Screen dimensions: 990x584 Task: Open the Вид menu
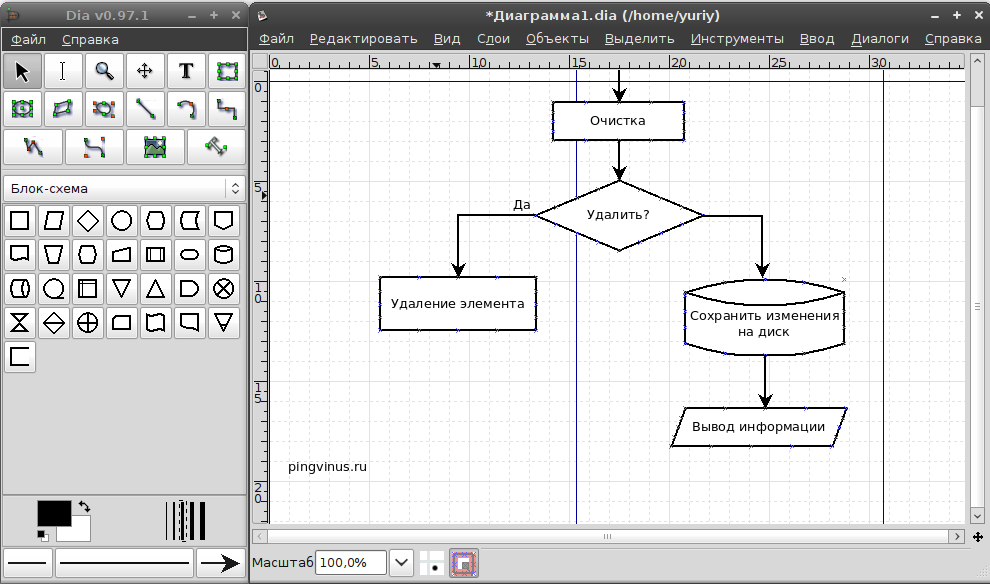pyautogui.click(x=447, y=39)
